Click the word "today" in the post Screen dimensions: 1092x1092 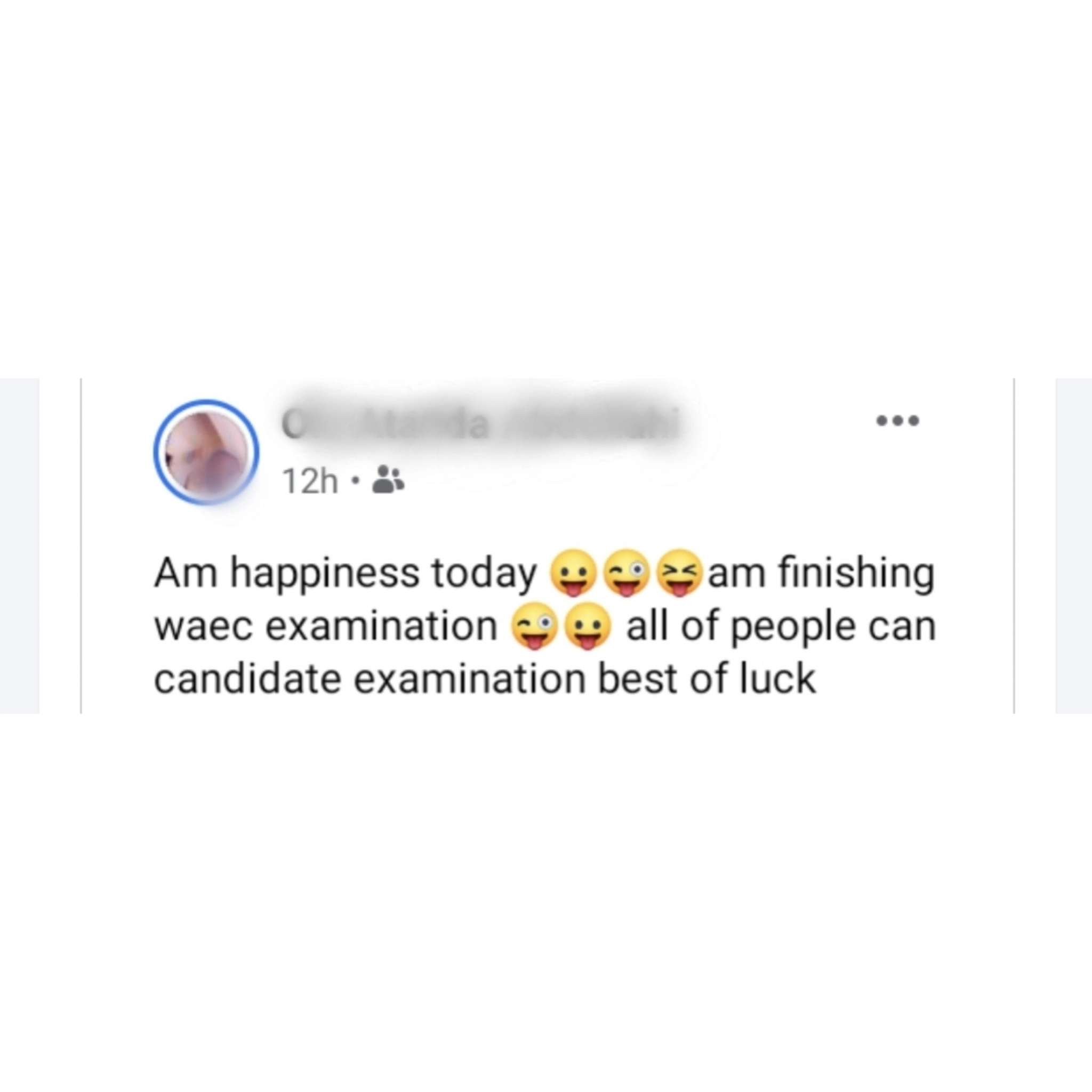(484, 575)
